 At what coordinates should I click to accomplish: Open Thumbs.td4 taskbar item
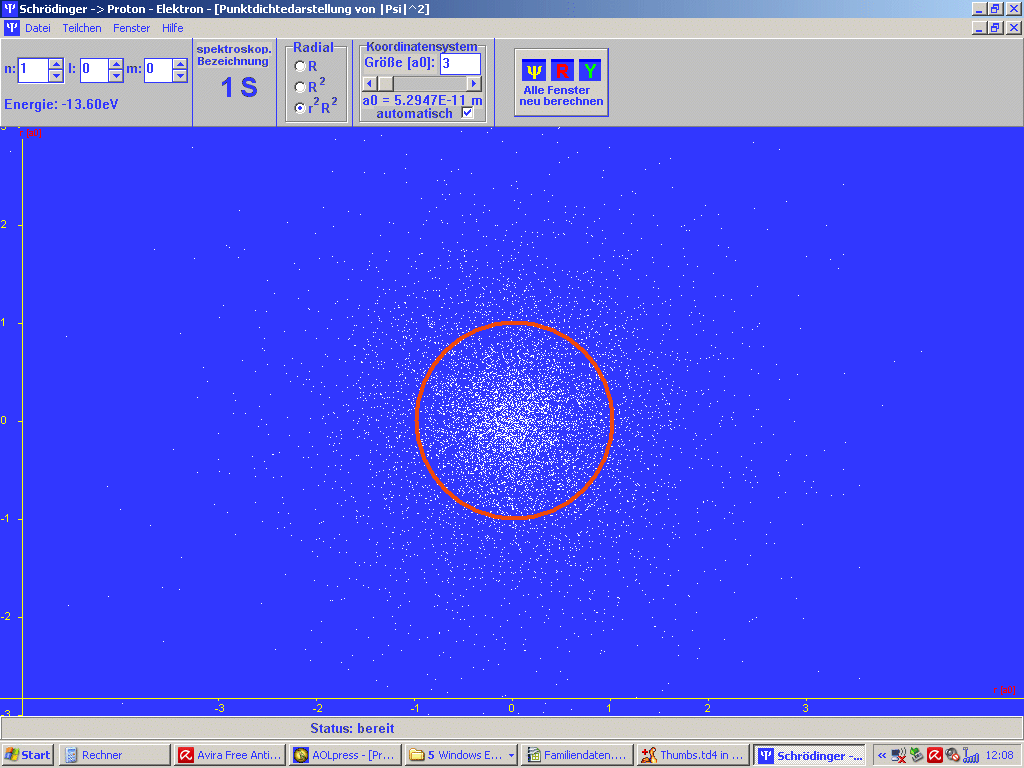pyautogui.click(x=692, y=755)
